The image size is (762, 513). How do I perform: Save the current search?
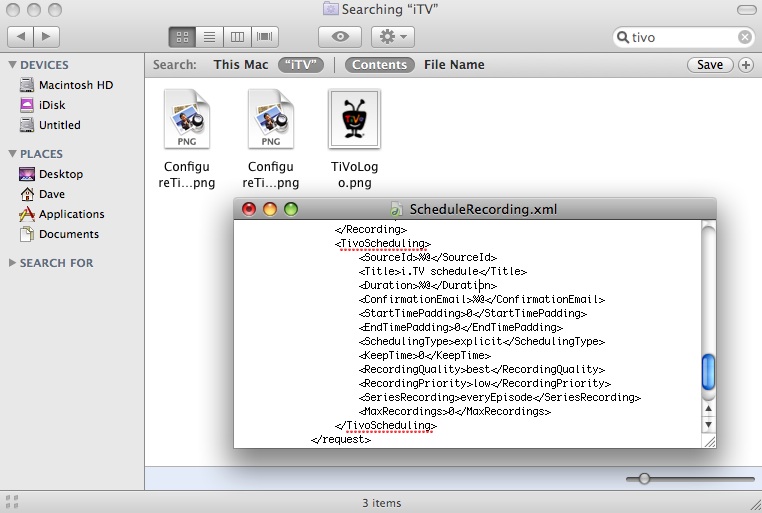pos(710,65)
